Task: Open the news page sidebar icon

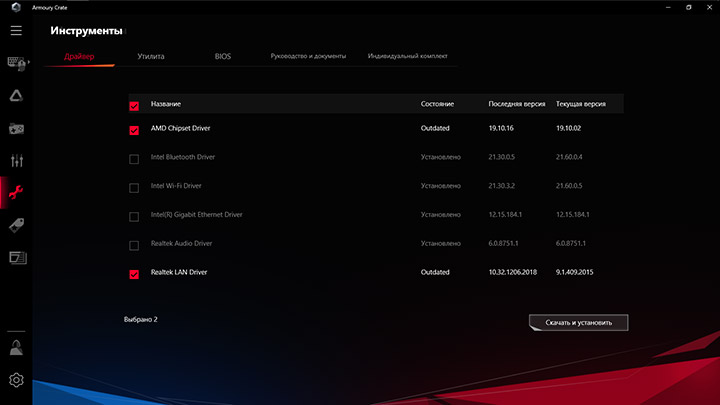Action: [x=17, y=258]
